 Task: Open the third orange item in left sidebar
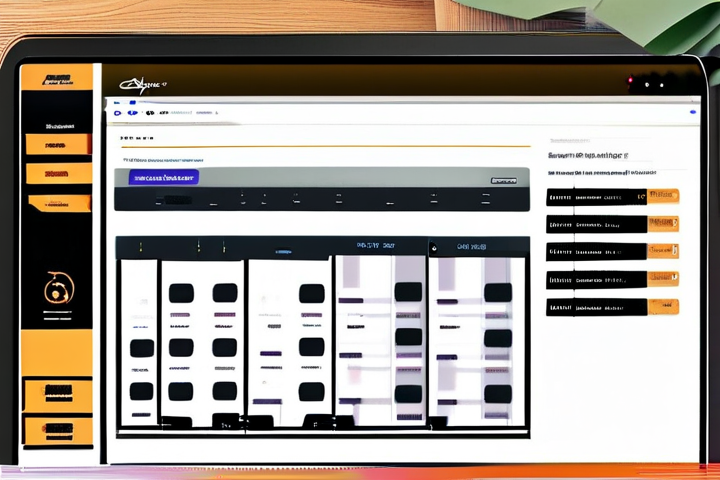[58, 203]
